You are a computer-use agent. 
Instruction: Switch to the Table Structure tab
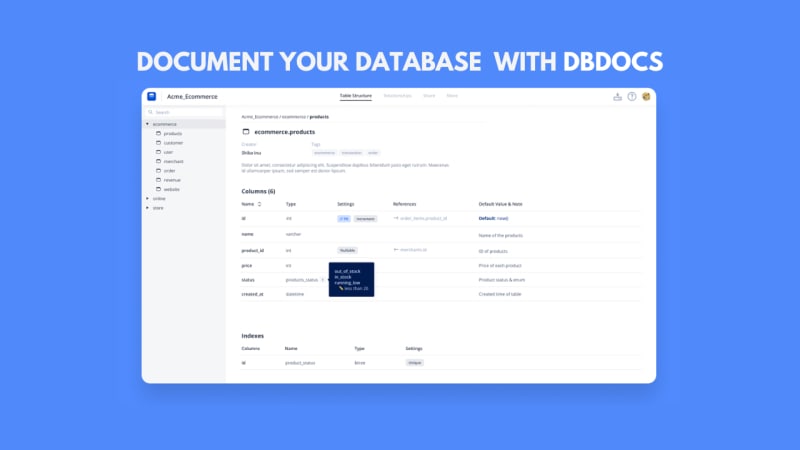356,96
